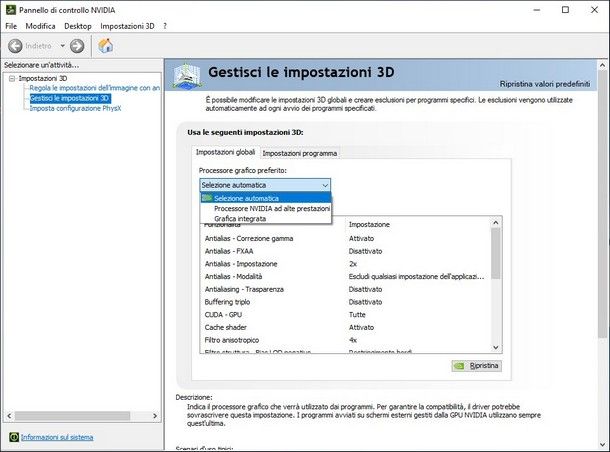Image resolution: width=610 pixels, height=452 pixels.
Task: Select Imposta configurazione PhysX tree item
Action: [x=75, y=109]
